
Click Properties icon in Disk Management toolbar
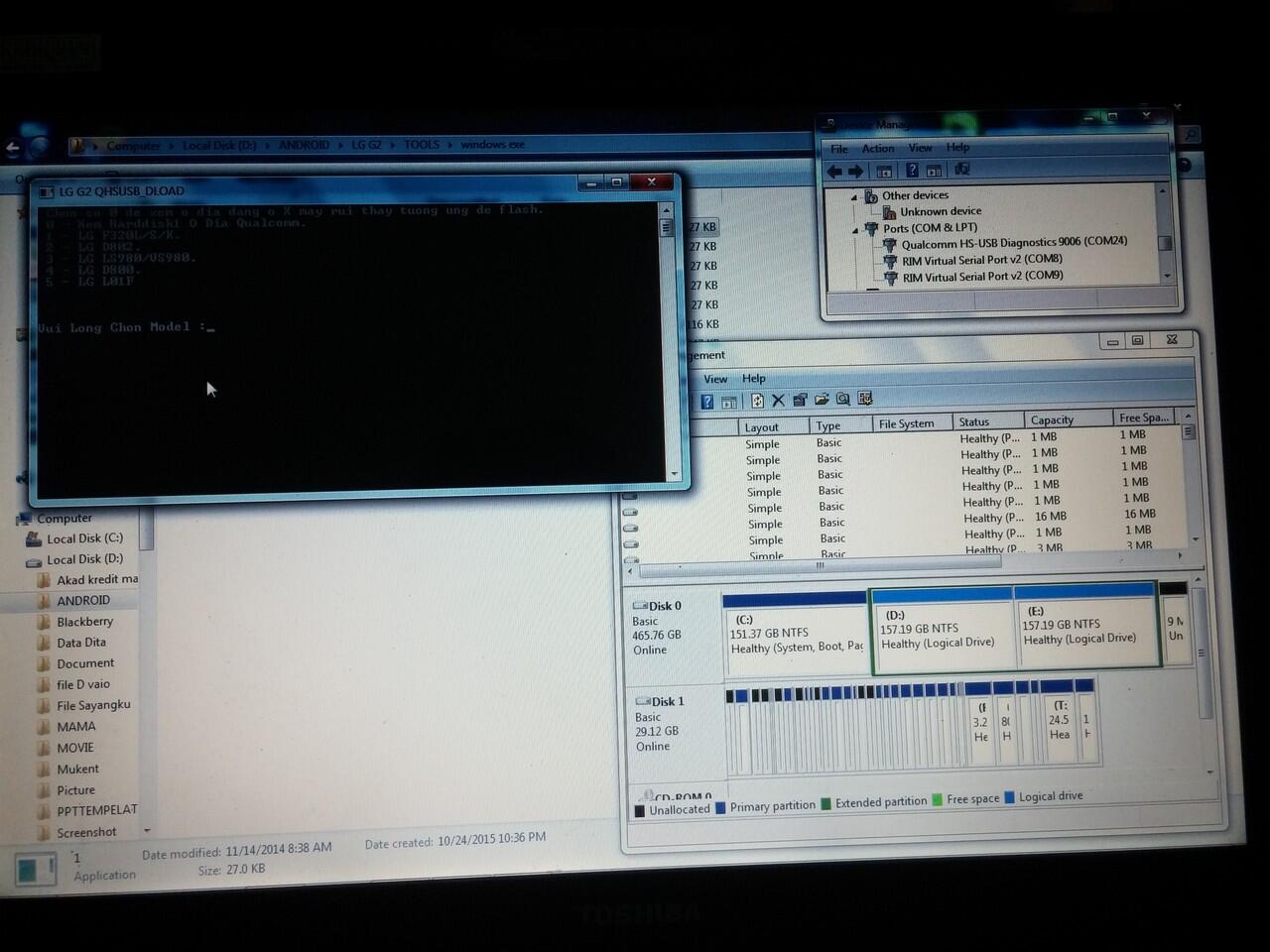(800, 400)
